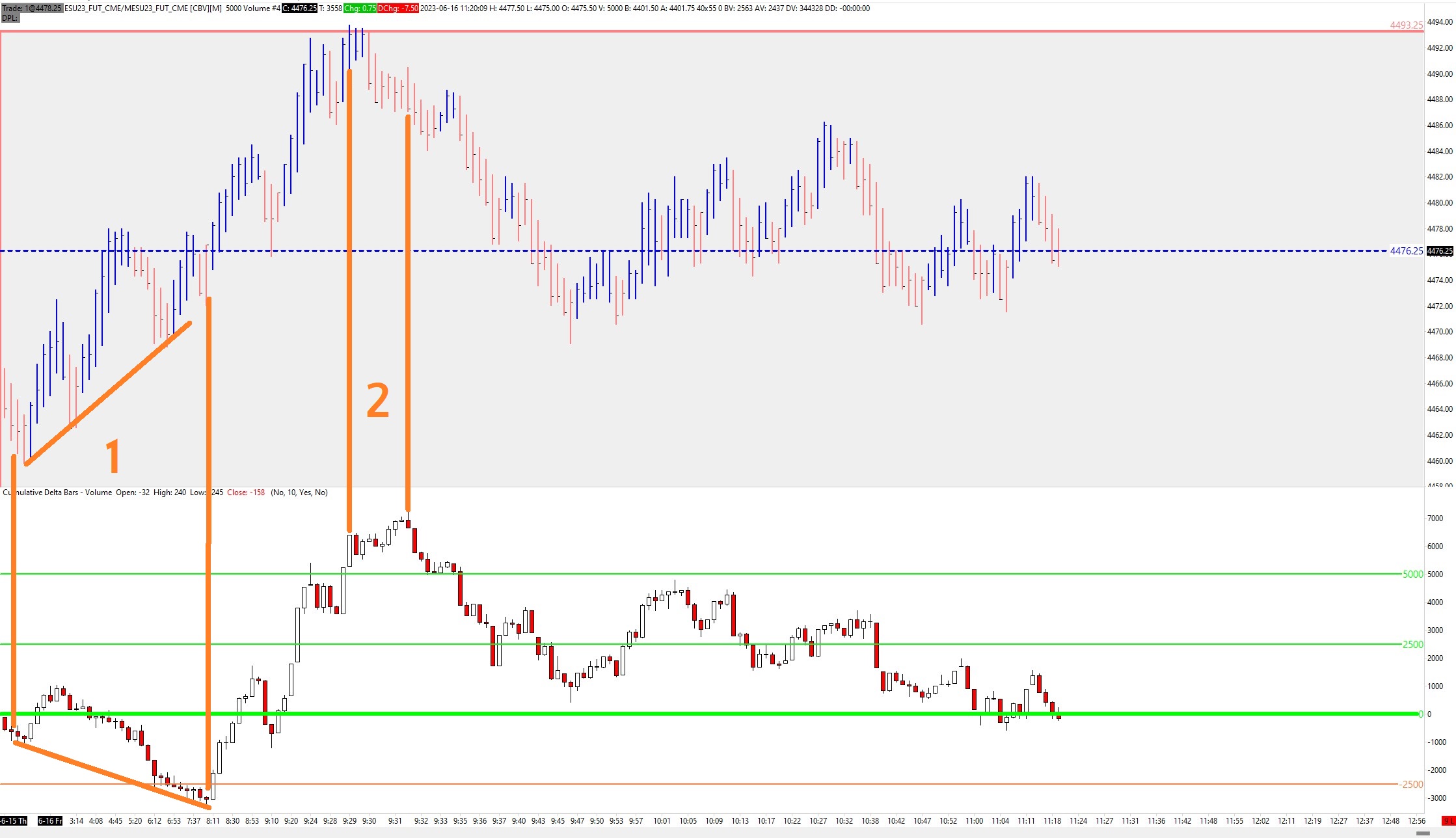Viewport: 1456px width, 838px height.
Task: Click the green 2500 delta level label
Action: coord(1412,644)
